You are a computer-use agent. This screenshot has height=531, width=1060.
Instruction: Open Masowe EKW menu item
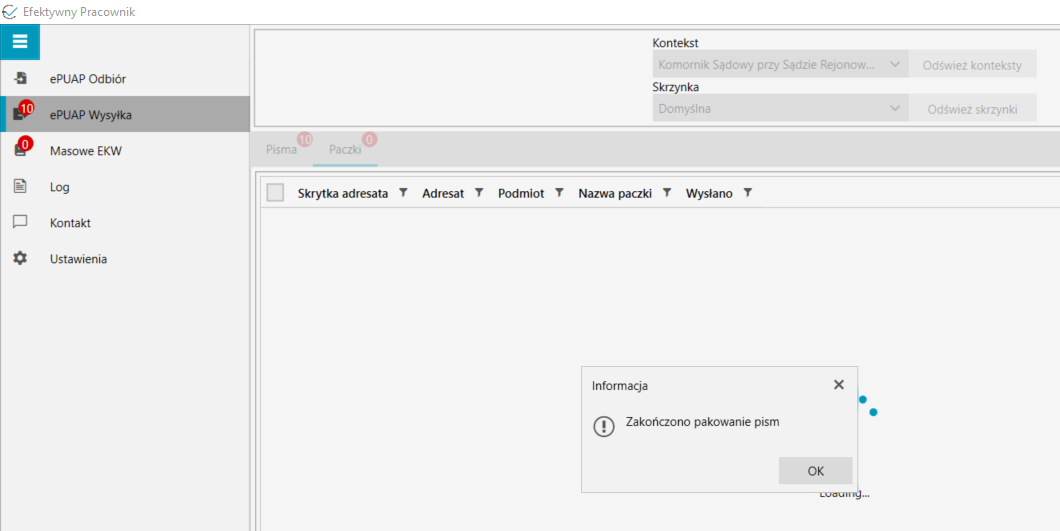coord(125,150)
